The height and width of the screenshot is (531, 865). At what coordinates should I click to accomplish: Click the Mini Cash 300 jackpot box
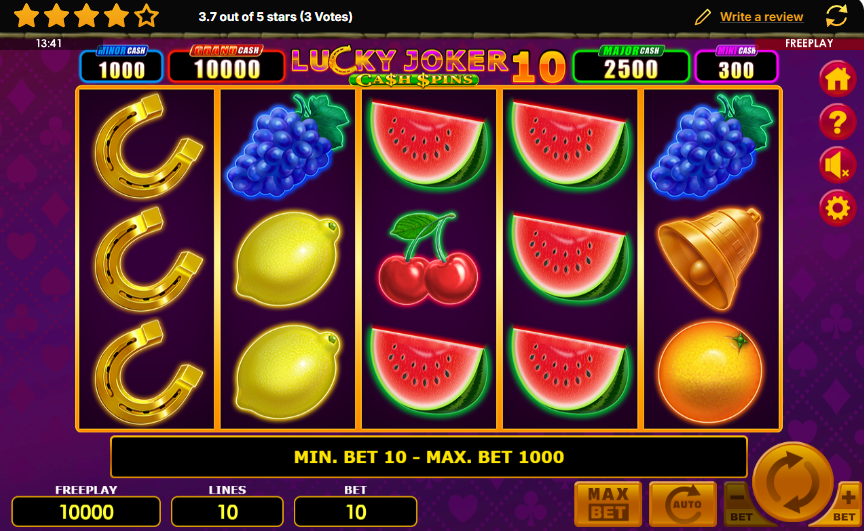point(736,65)
